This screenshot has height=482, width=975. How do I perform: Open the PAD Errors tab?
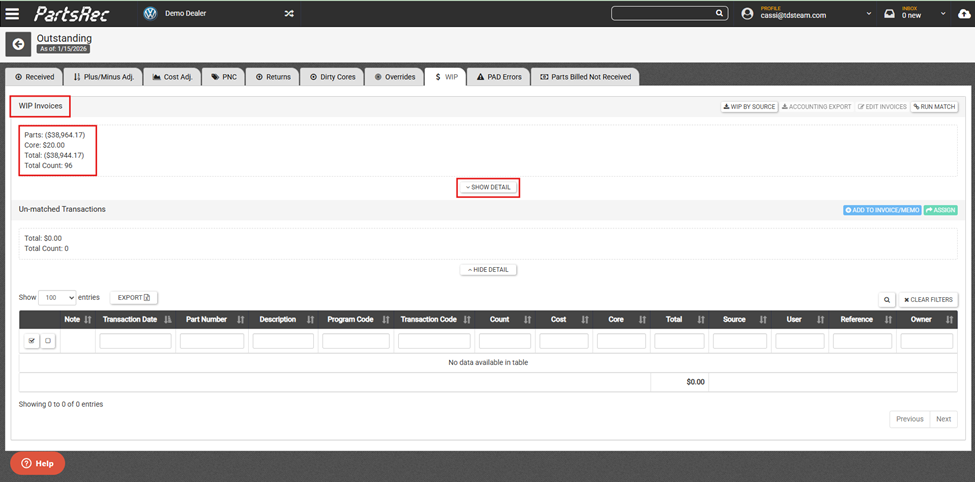[499, 76]
